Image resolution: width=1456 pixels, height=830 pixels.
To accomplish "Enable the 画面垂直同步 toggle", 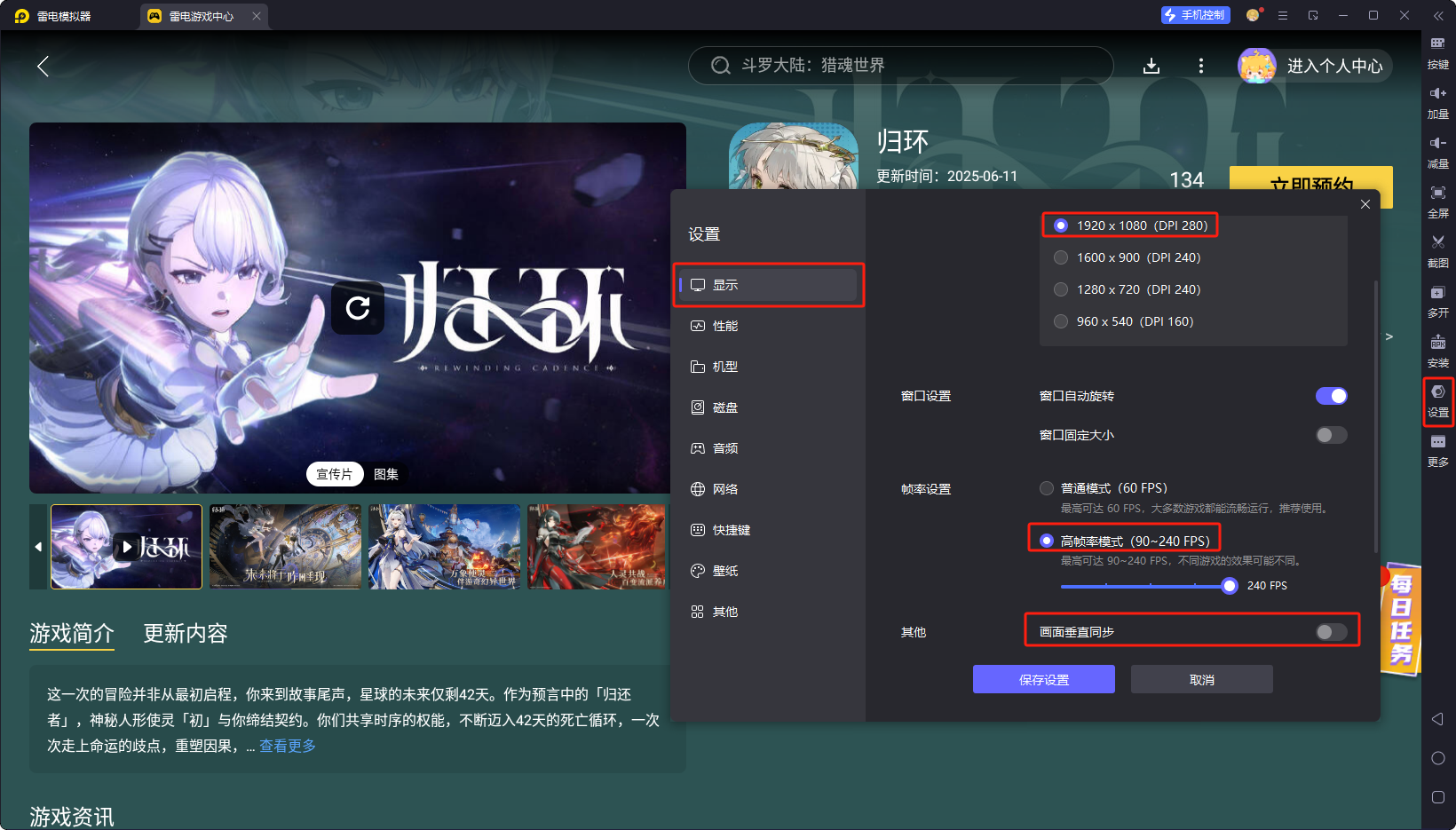I will coord(1331,632).
